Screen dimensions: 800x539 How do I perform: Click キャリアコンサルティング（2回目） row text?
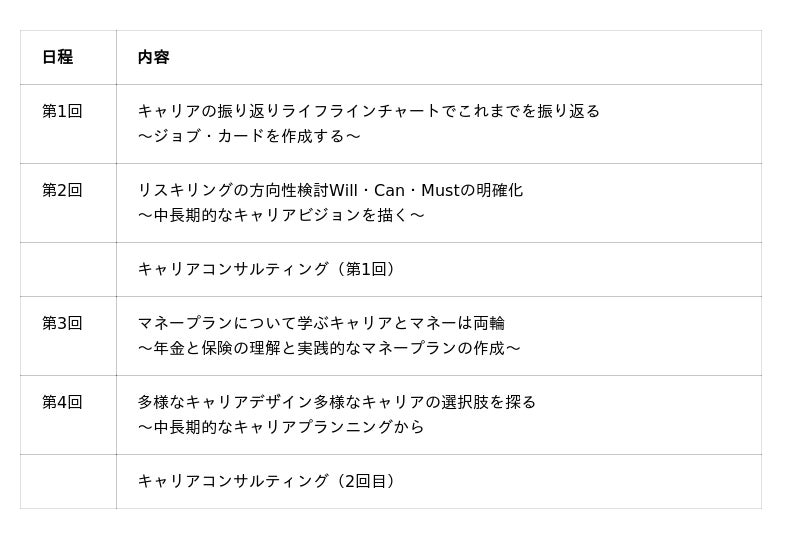pos(269,481)
